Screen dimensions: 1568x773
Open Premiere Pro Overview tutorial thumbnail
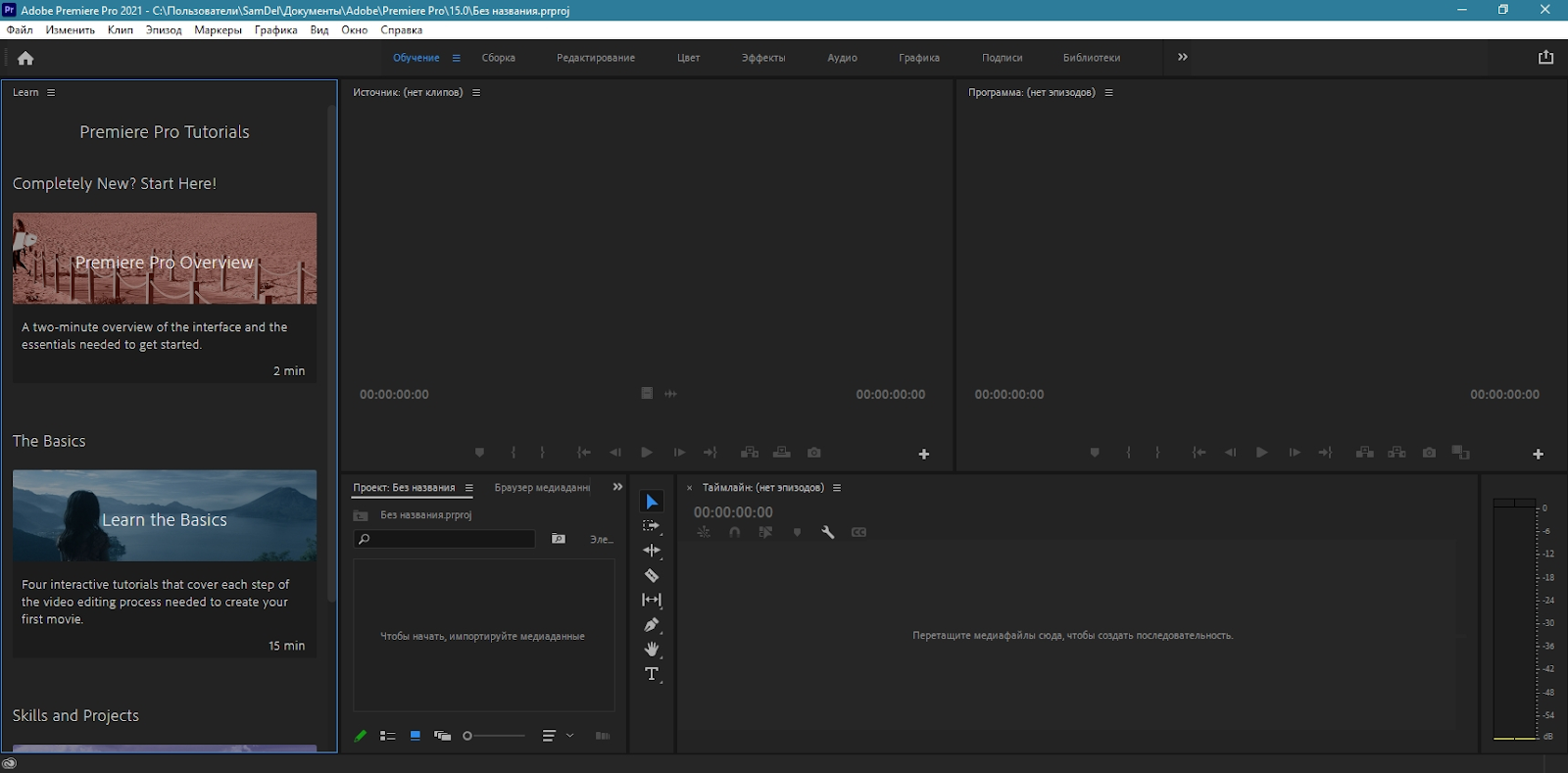165,259
